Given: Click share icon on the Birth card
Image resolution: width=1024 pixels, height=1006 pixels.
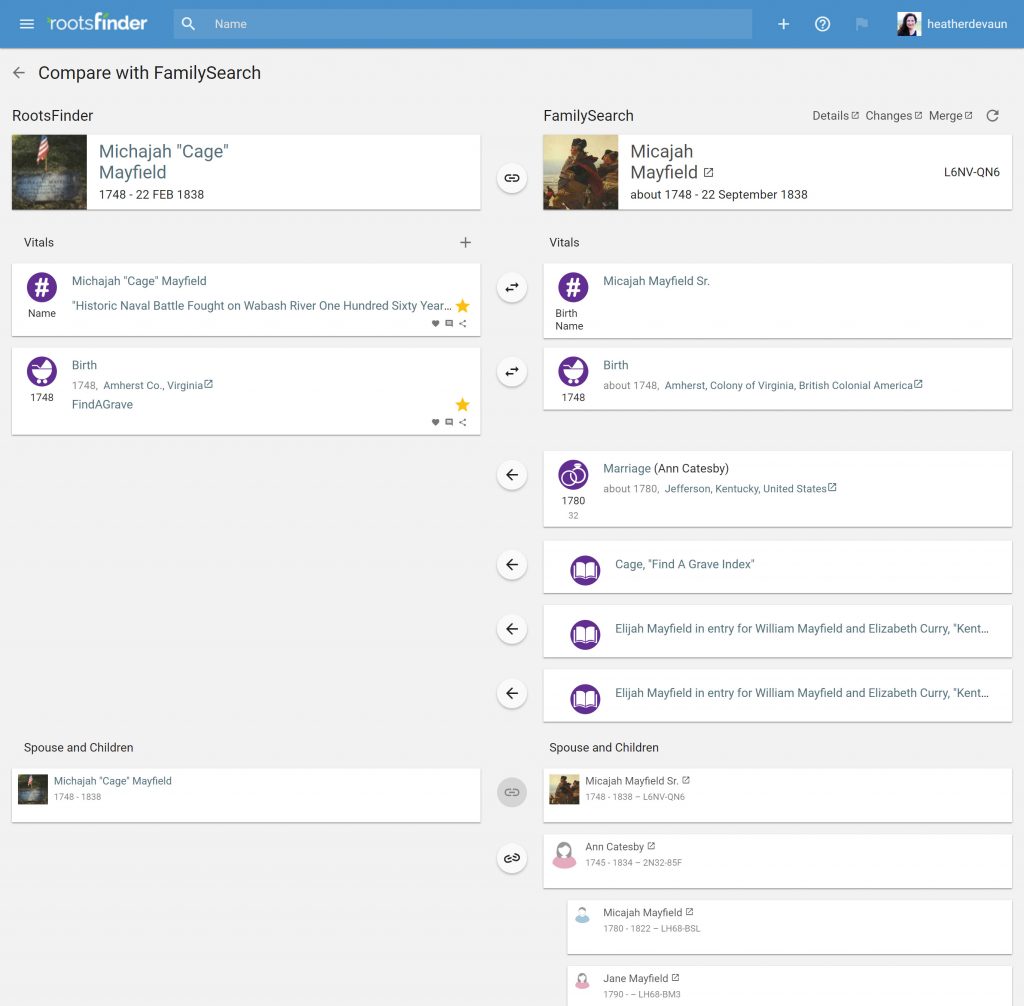Looking at the screenshot, I should point(462,422).
